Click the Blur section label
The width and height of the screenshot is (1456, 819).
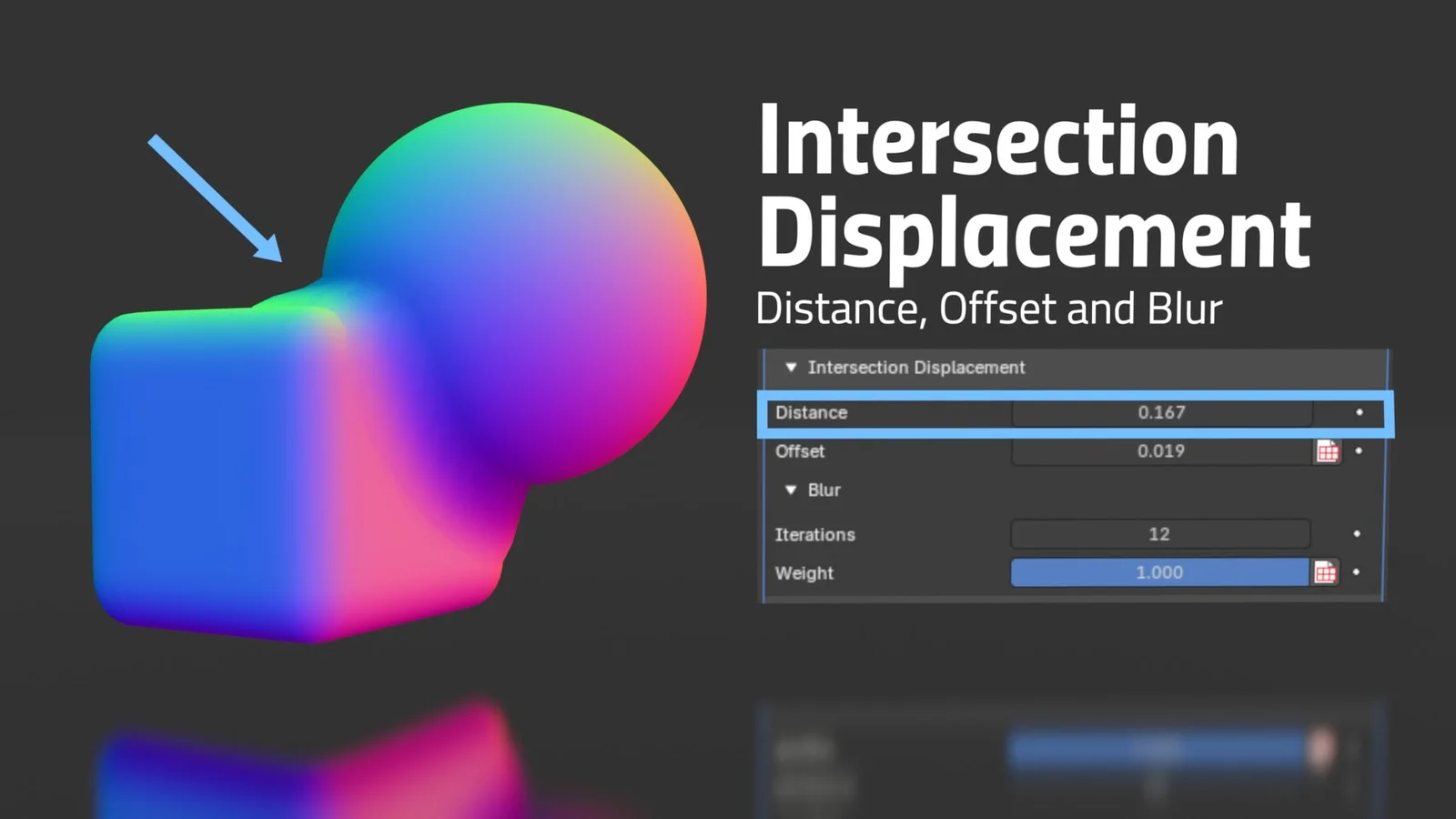(x=824, y=490)
